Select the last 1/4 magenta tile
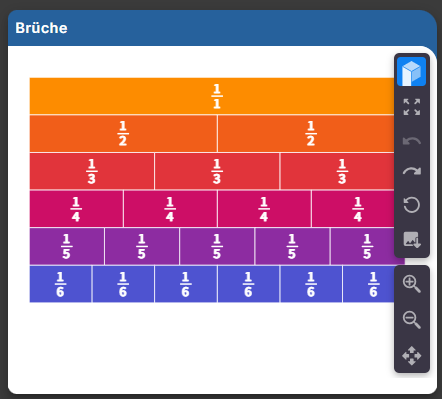The height and width of the screenshot is (399, 442). point(353,209)
